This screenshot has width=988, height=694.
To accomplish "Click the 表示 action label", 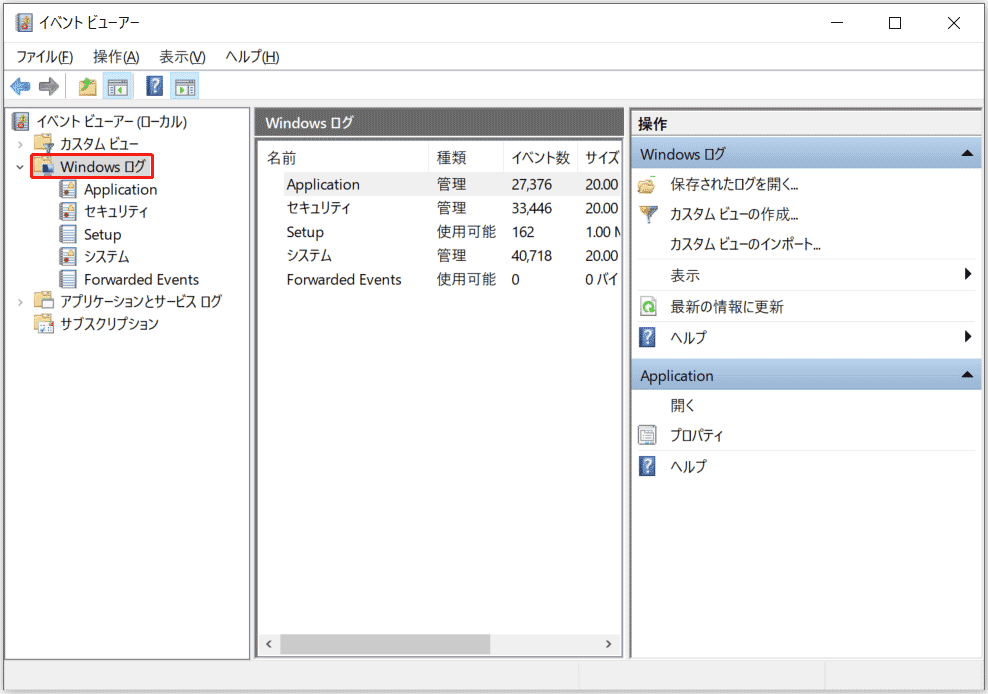I will pyautogui.click(x=685, y=275).
